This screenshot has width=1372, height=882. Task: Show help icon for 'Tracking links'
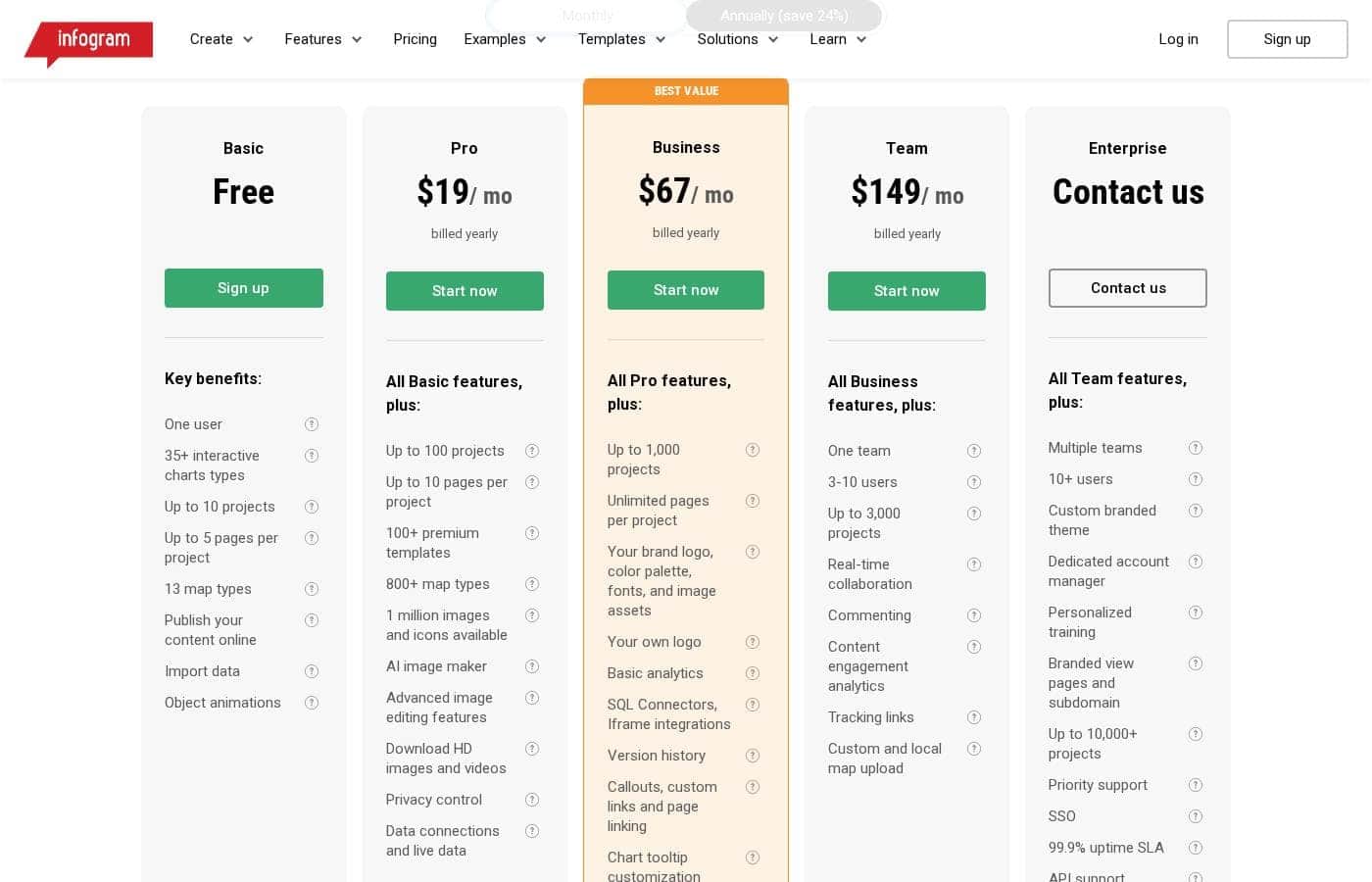[974, 717]
